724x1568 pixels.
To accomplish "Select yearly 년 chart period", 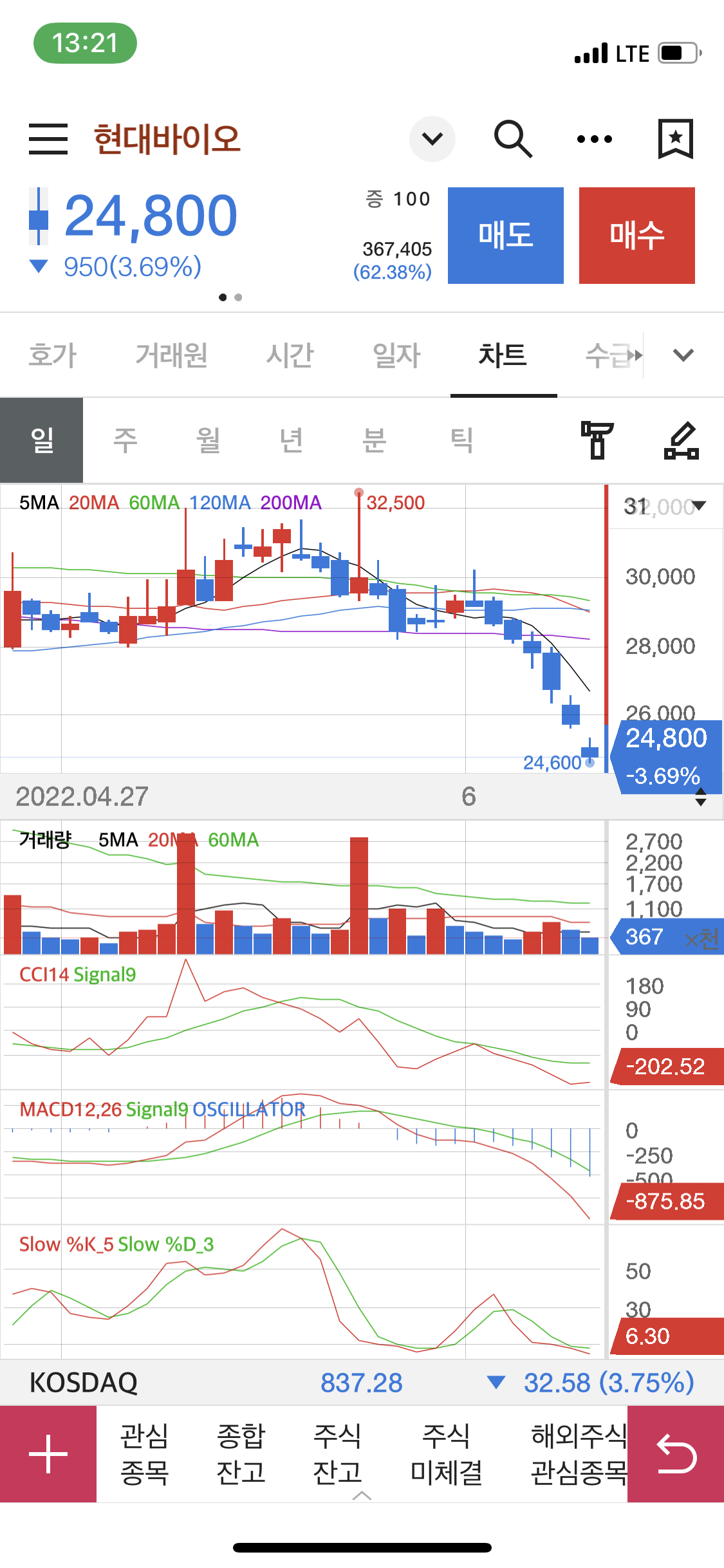I will tap(291, 440).
